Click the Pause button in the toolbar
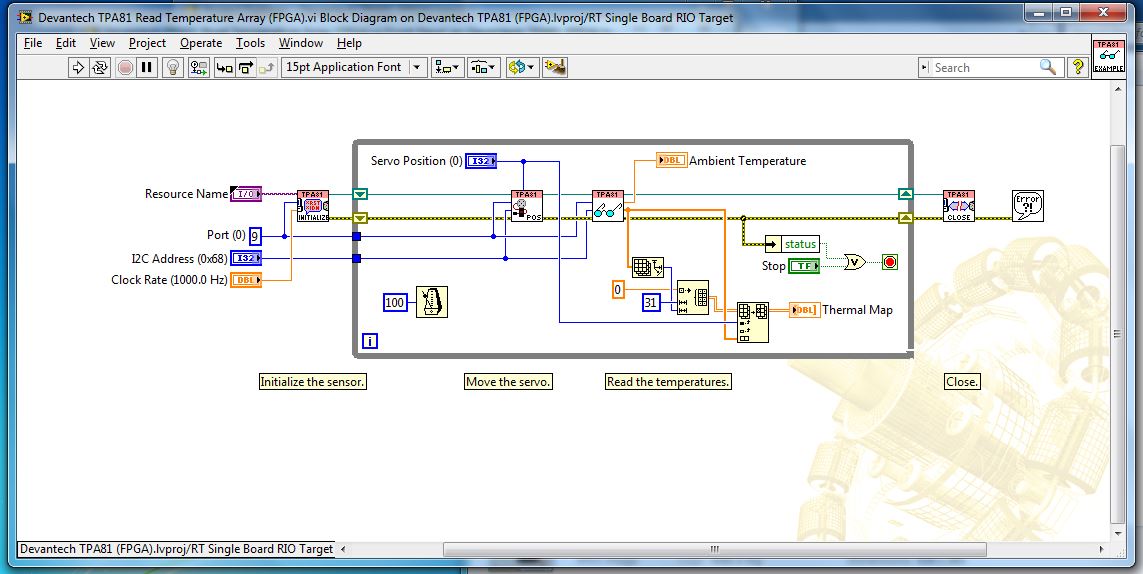The height and width of the screenshot is (574, 1143). click(147, 67)
